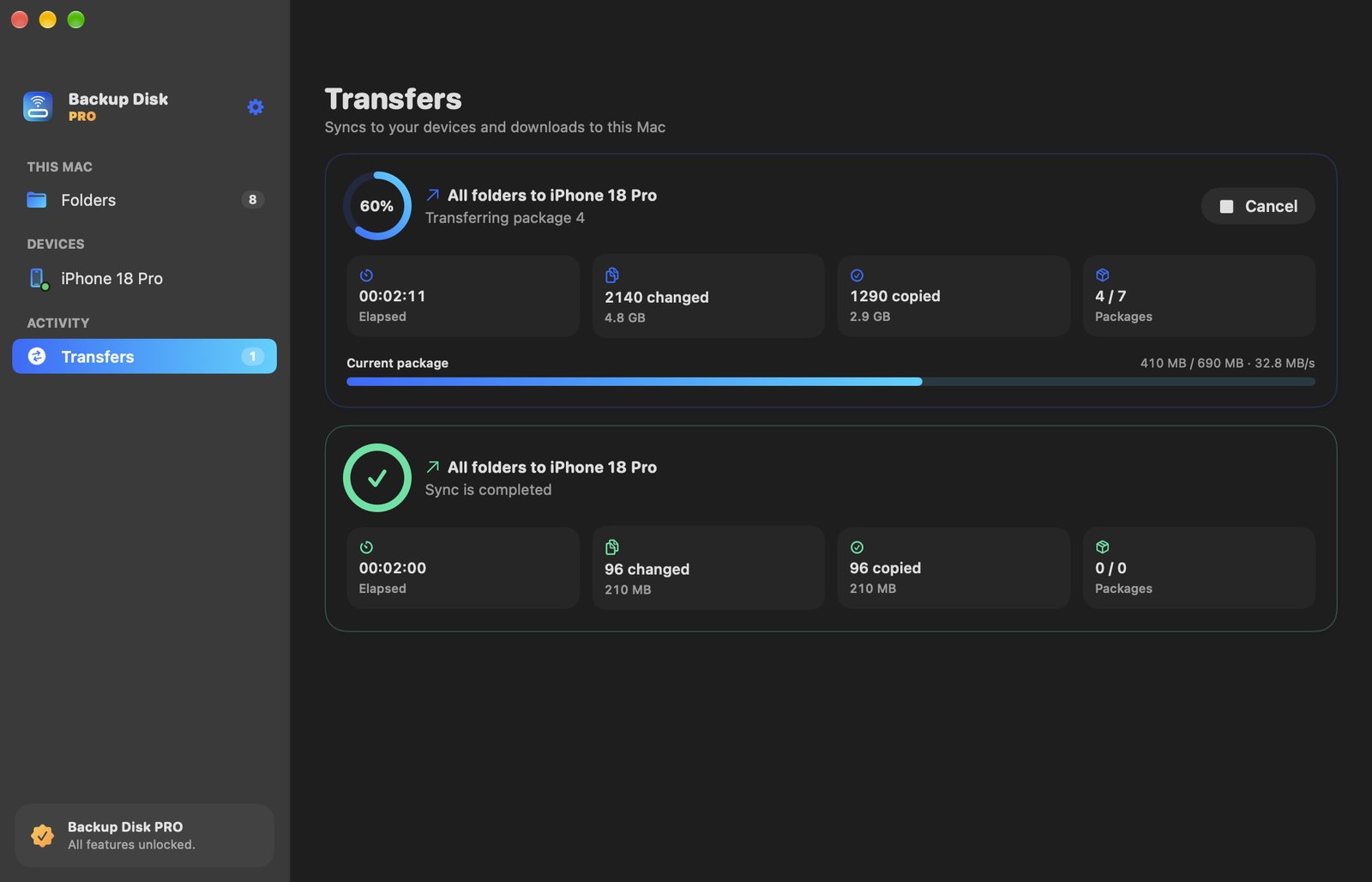Click the Transfers count badge 1
Image resolution: width=1372 pixels, height=882 pixels.
(252, 356)
